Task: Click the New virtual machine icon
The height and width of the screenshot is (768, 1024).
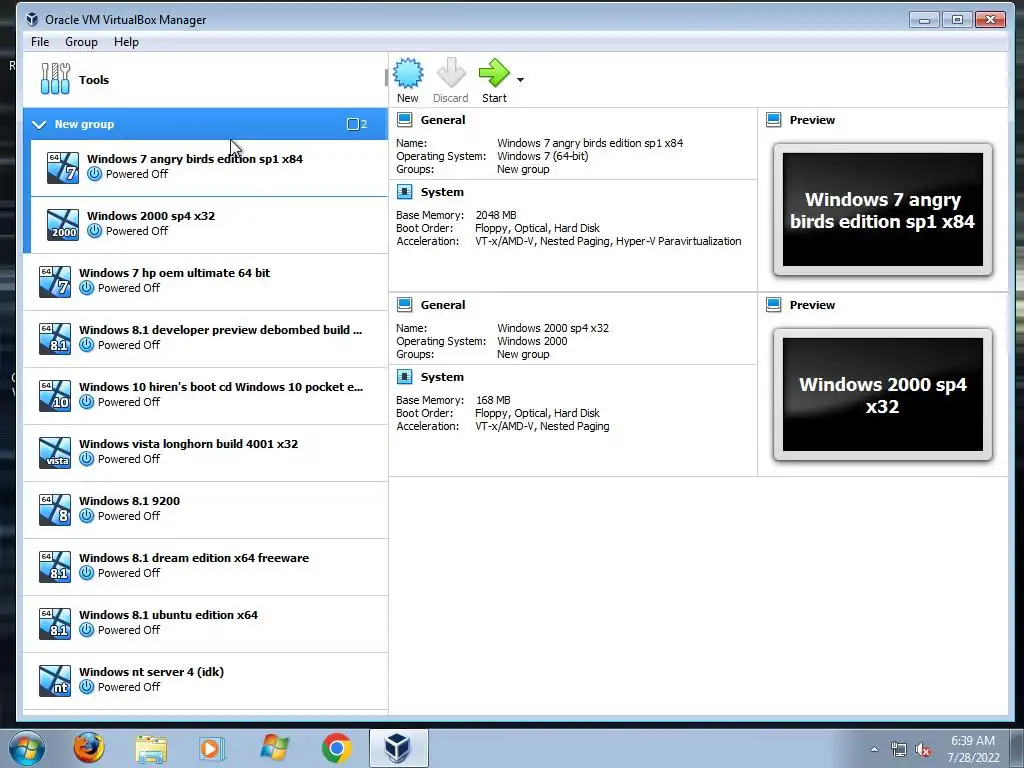Action: pos(408,74)
